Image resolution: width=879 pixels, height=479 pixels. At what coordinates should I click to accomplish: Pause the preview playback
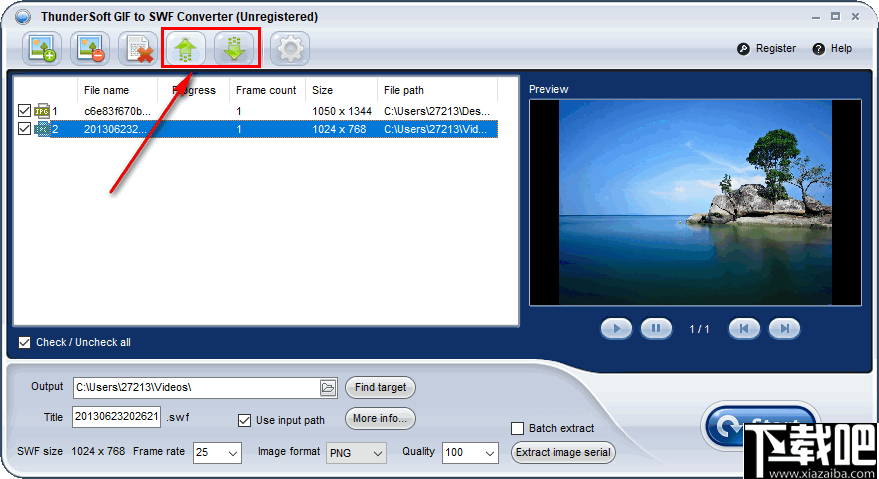pyautogui.click(x=656, y=329)
